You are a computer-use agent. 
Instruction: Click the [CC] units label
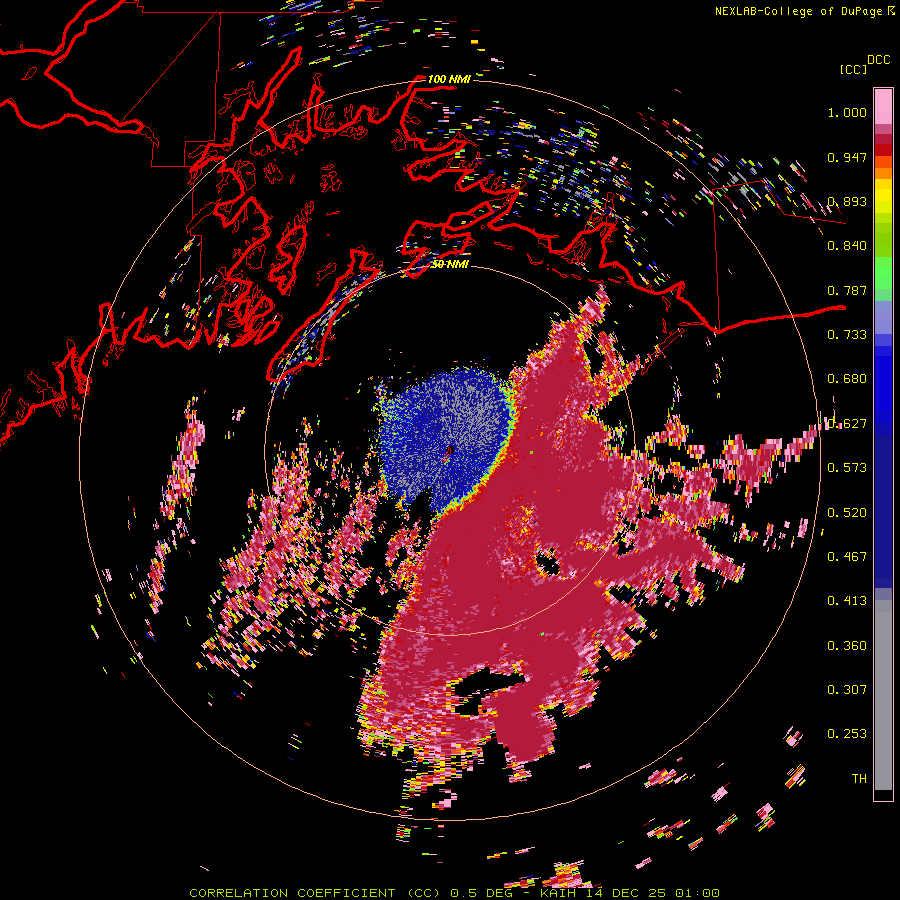(x=853, y=69)
